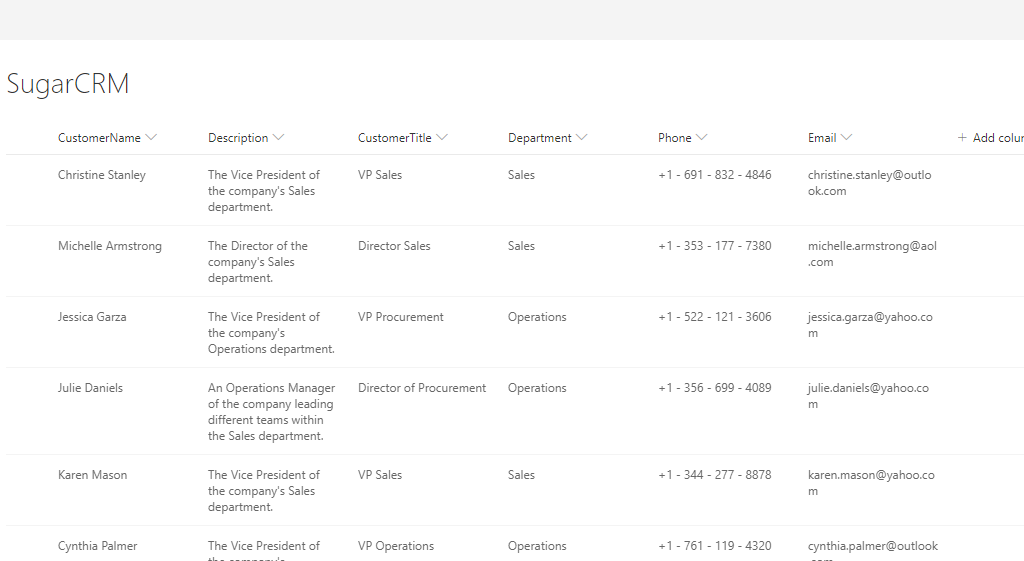Select the Director of Procurement title cell
The width and height of the screenshot is (1024, 561).
tap(422, 388)
